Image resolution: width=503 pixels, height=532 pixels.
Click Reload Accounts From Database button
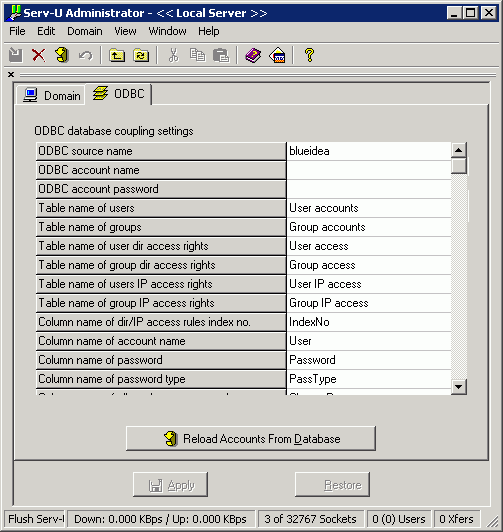pyautogui.click(x=251, y=439)
